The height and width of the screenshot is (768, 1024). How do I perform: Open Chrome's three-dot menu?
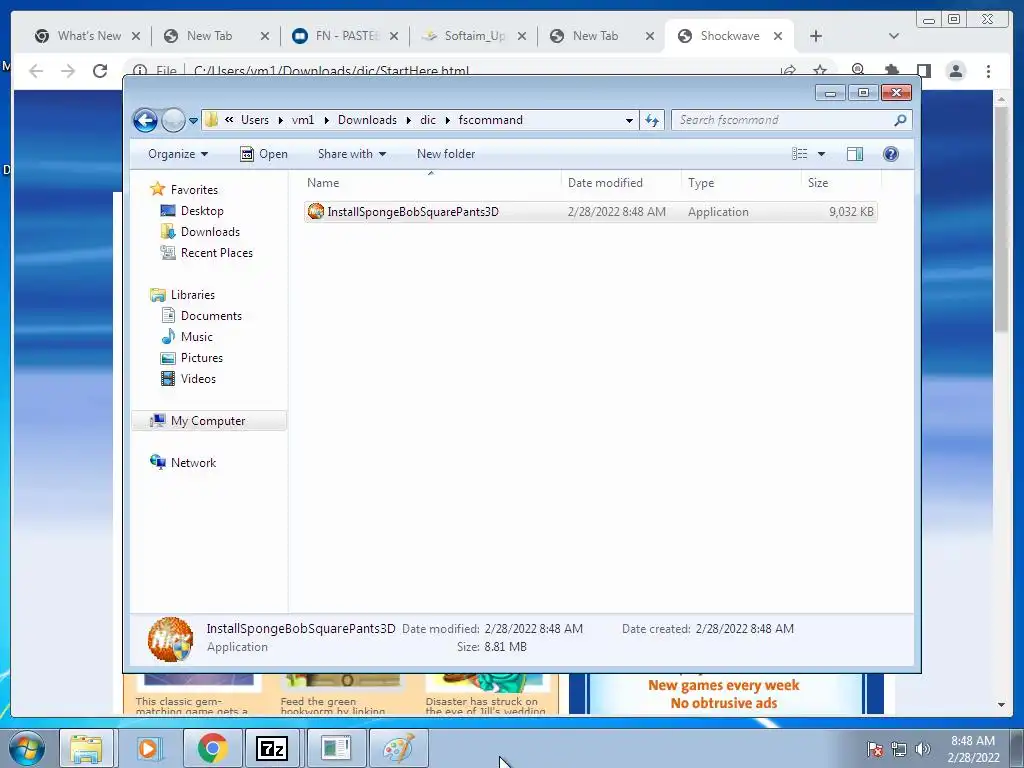[x=989, y=71]
